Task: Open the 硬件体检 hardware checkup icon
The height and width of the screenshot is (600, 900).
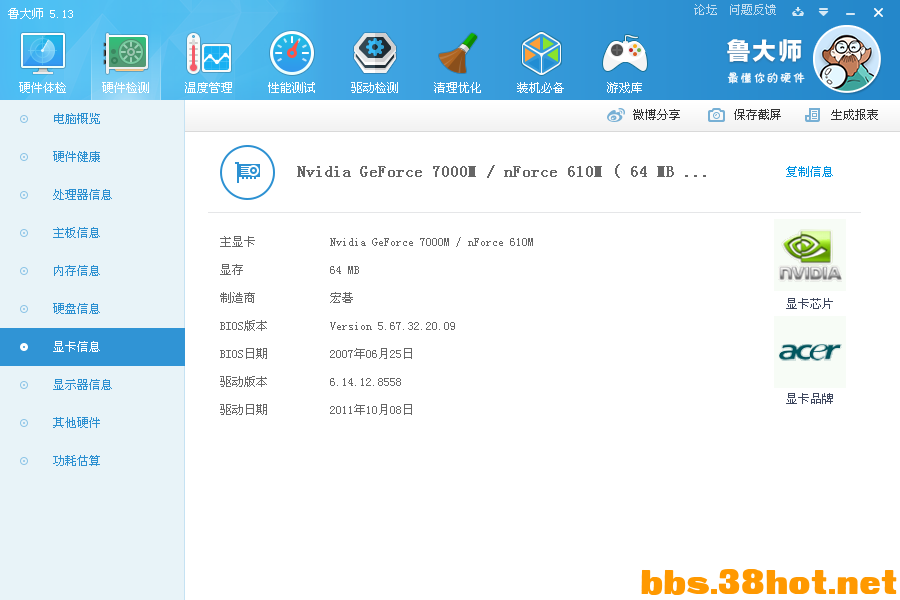Action: click(x=42, y=54)
